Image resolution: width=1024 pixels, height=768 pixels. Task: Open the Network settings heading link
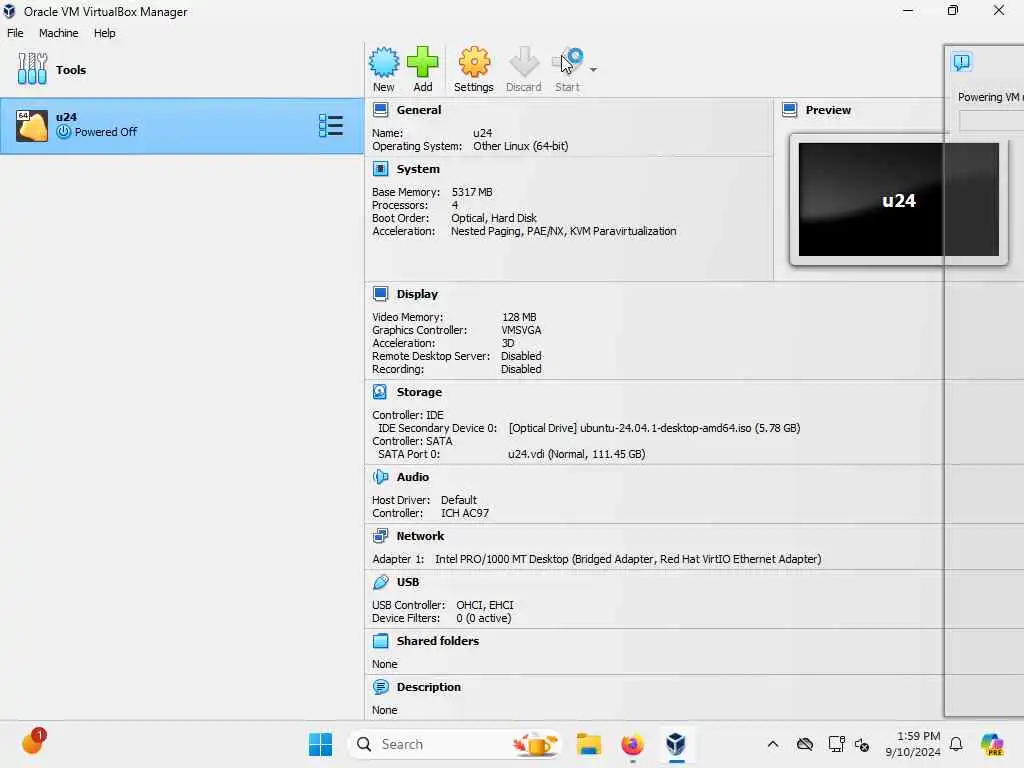[420, 536]
